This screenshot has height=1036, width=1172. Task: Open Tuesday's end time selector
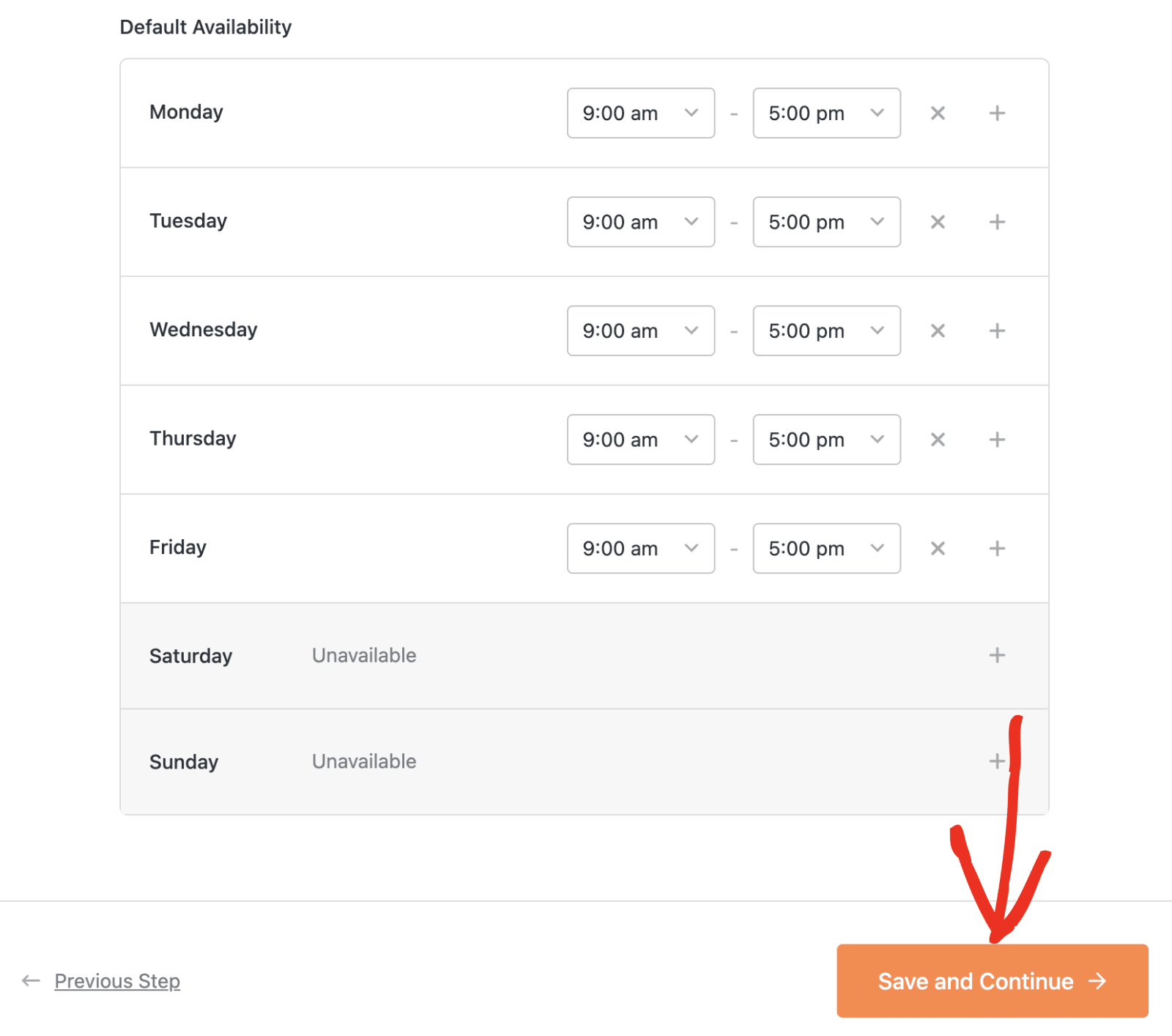(826, 221)
